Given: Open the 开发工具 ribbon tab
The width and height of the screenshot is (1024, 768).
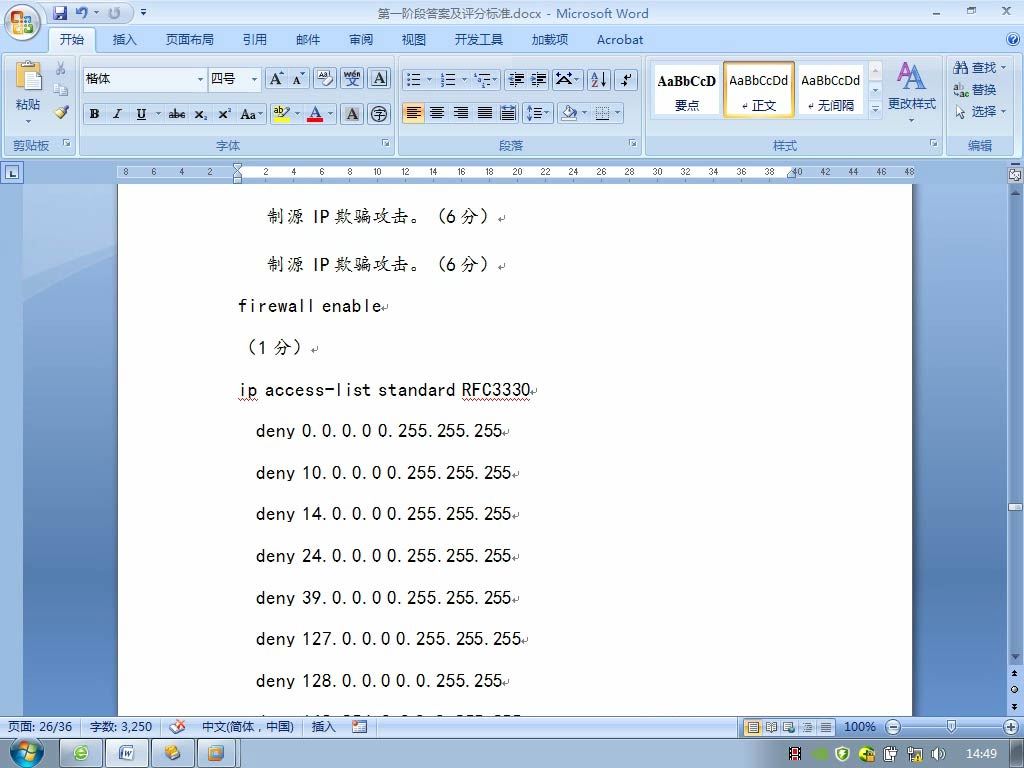Looking at the screenshot, I should [x=479, y=40].
